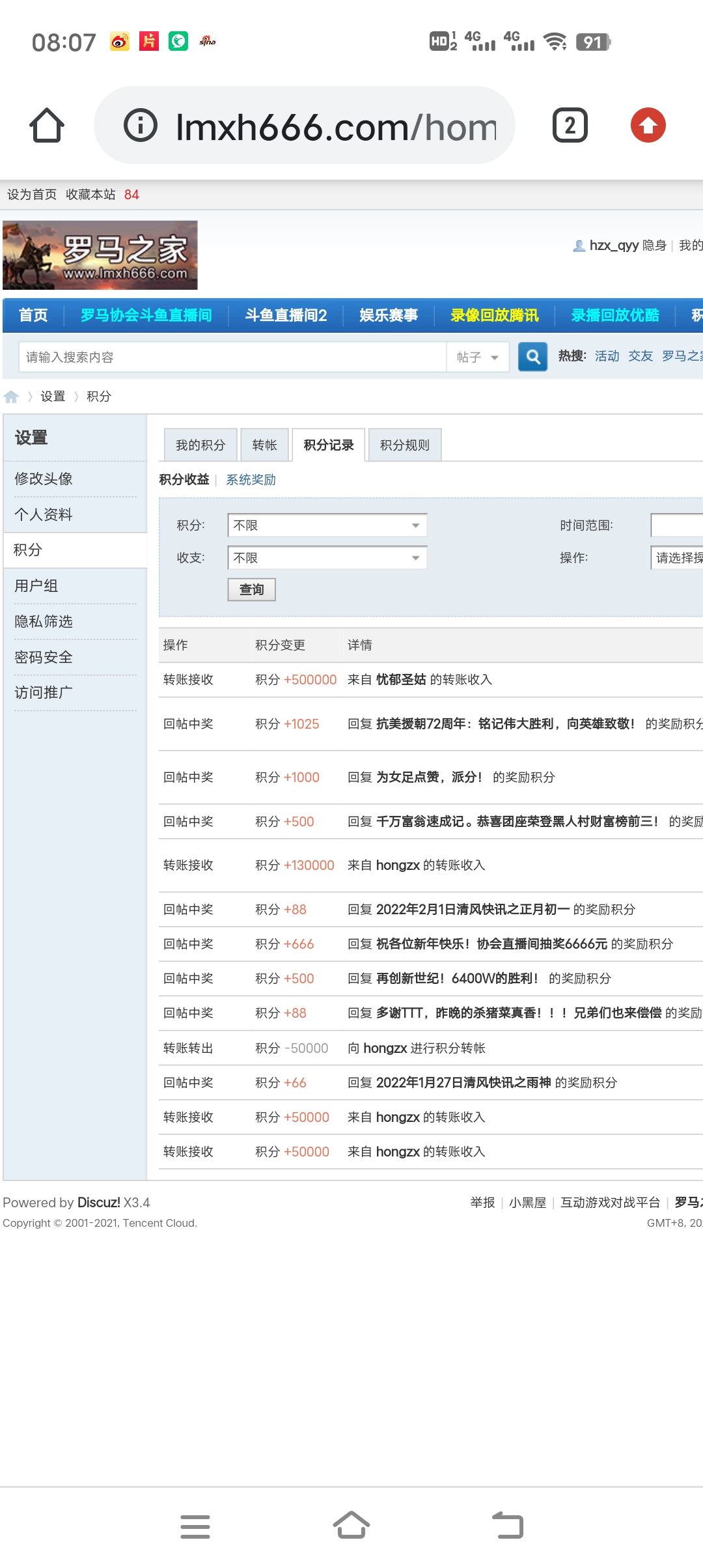Image resolution: width=703 pixels, height=1568 pixels.
Task: Tap the site info icon in address bar
Action: click(141, 125)
